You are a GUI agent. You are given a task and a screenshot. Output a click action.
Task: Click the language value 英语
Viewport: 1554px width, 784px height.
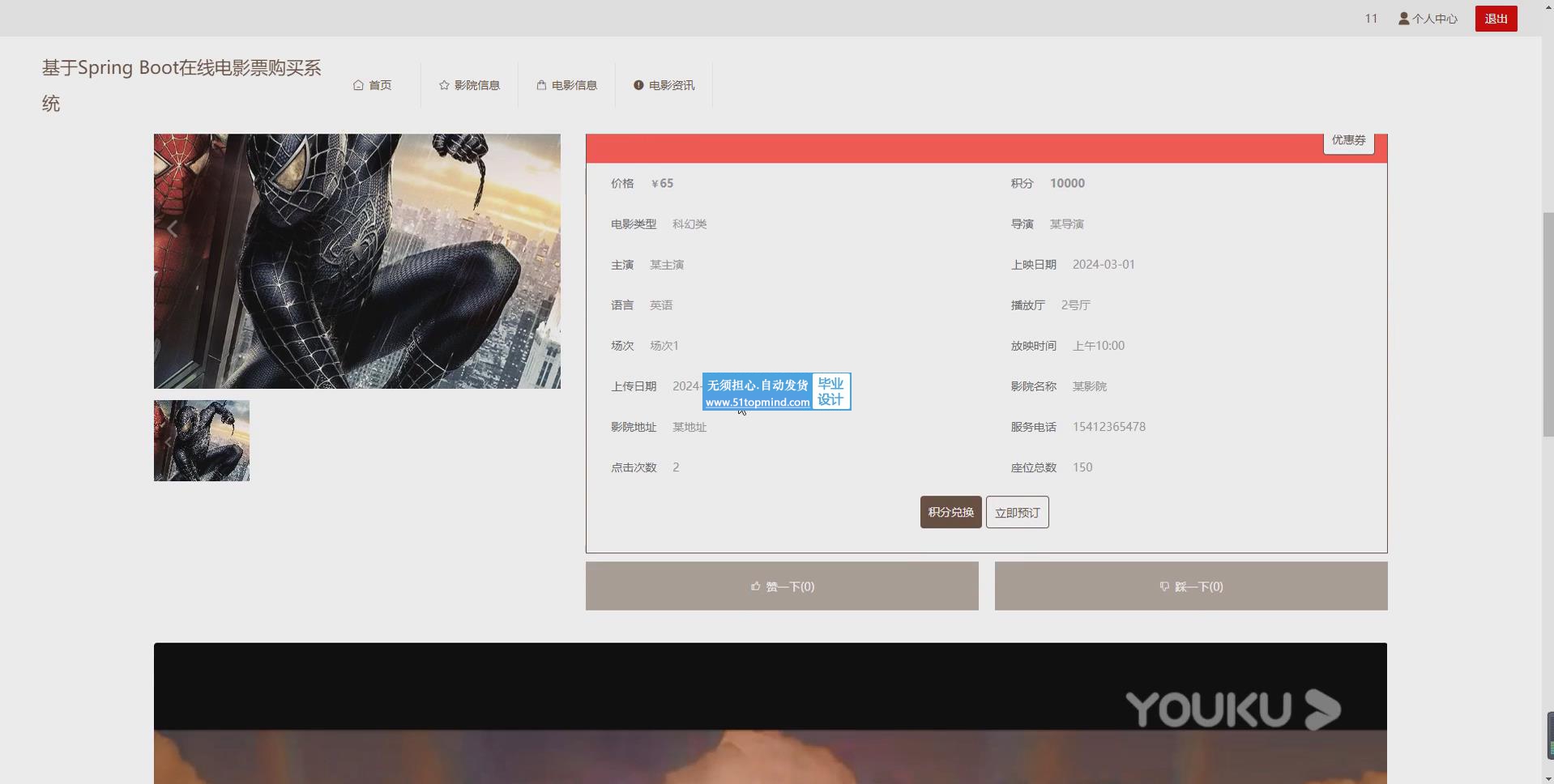click(661, 305)
